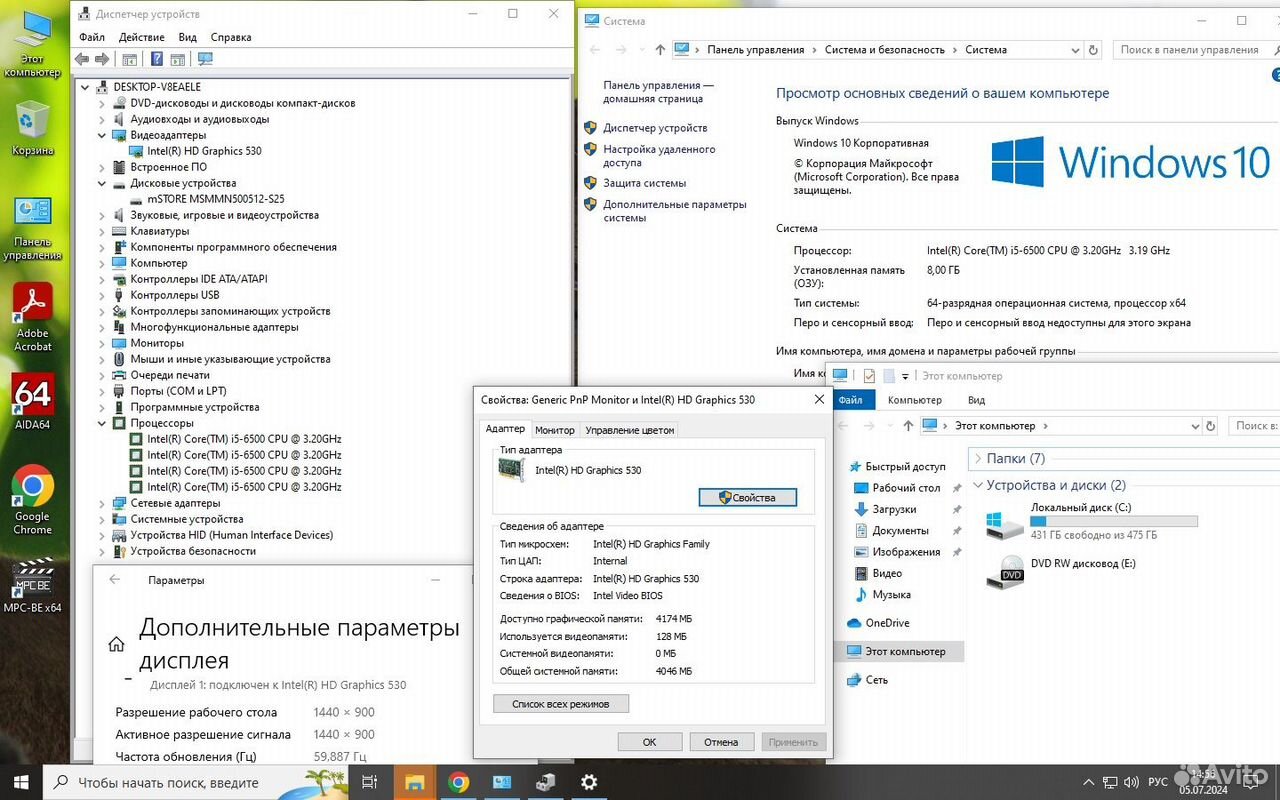Open the Recycle Bin (Корзина) desktop icon

(x=33, y=128)
